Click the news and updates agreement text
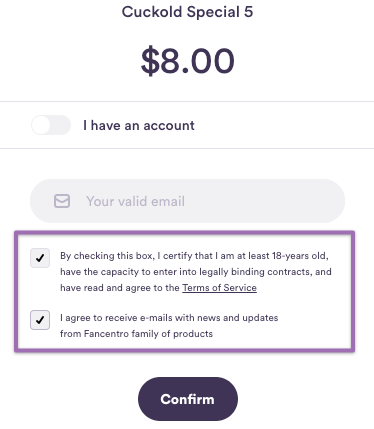Image resolution: width=374 pixels, height=429 pixels. tap(169, 326)
